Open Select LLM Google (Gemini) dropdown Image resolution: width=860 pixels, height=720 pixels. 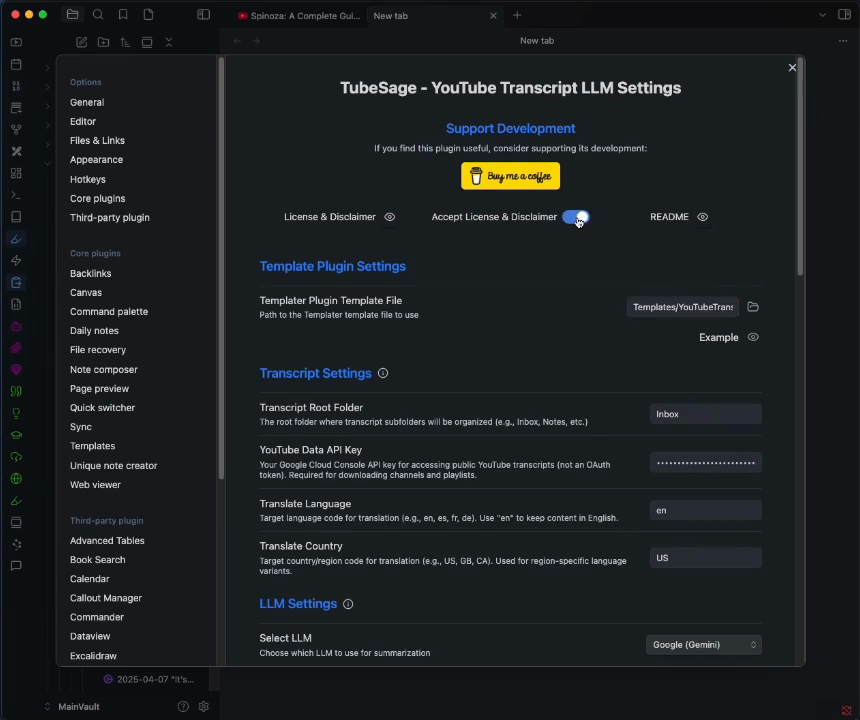pyautogui.click(x=704, y=645)
